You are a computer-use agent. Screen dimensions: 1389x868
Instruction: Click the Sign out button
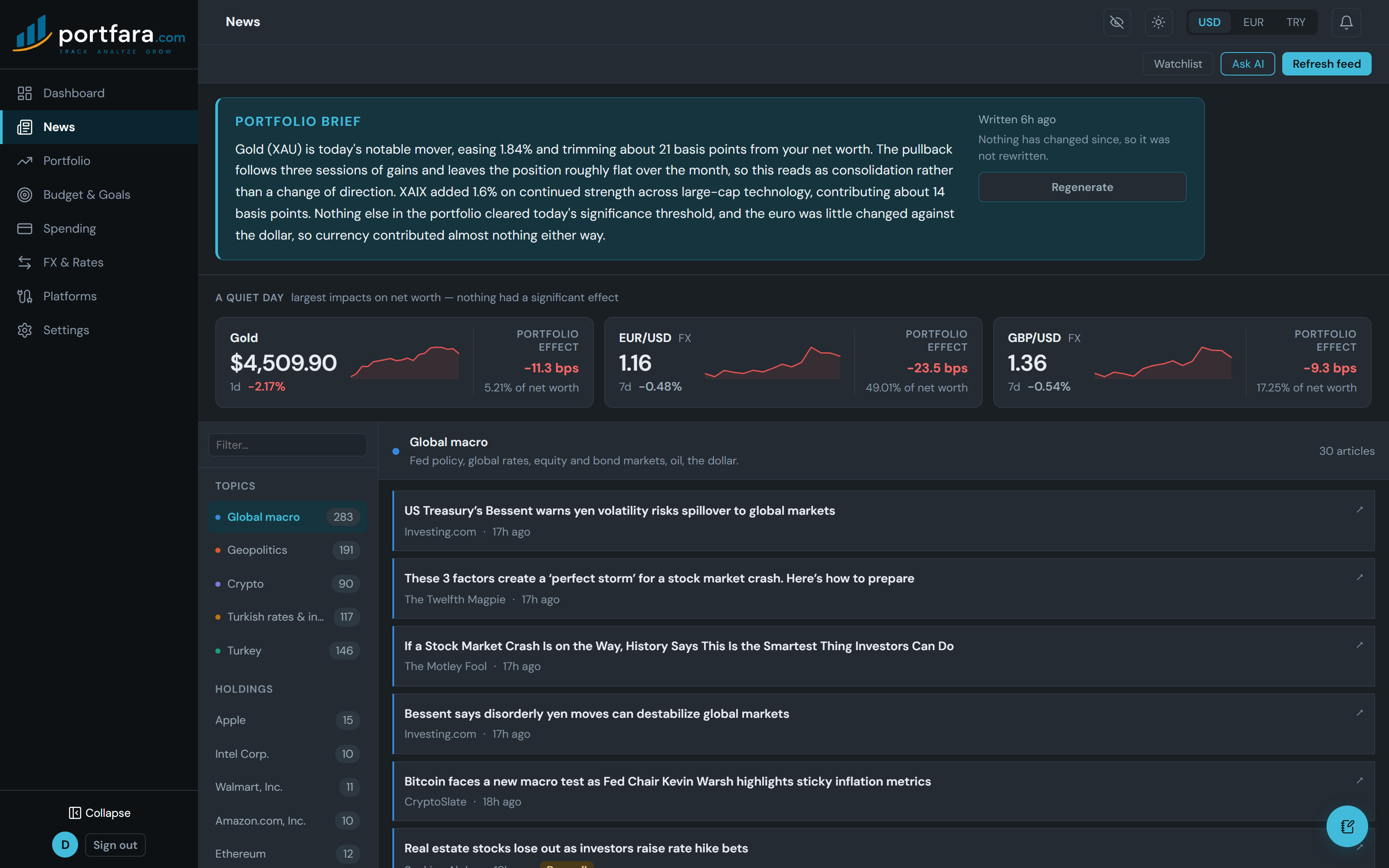(115, 845)
